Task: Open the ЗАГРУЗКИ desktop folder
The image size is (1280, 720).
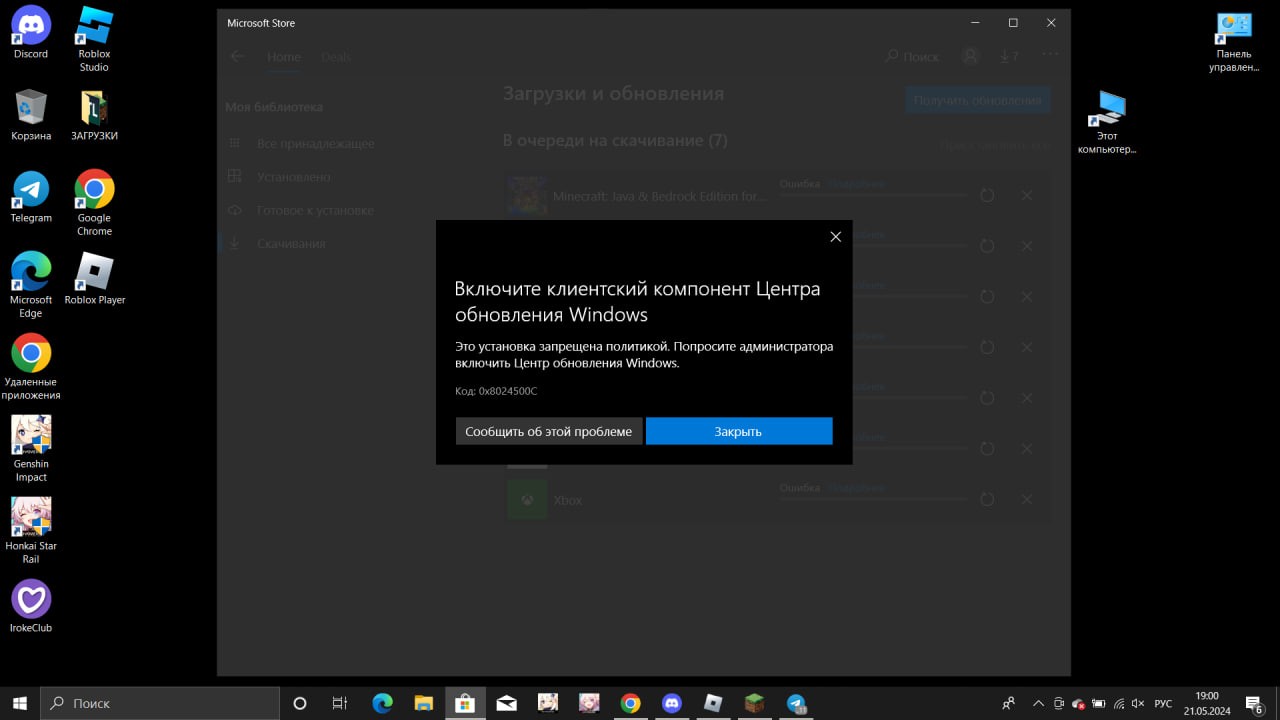Action: 94,114
